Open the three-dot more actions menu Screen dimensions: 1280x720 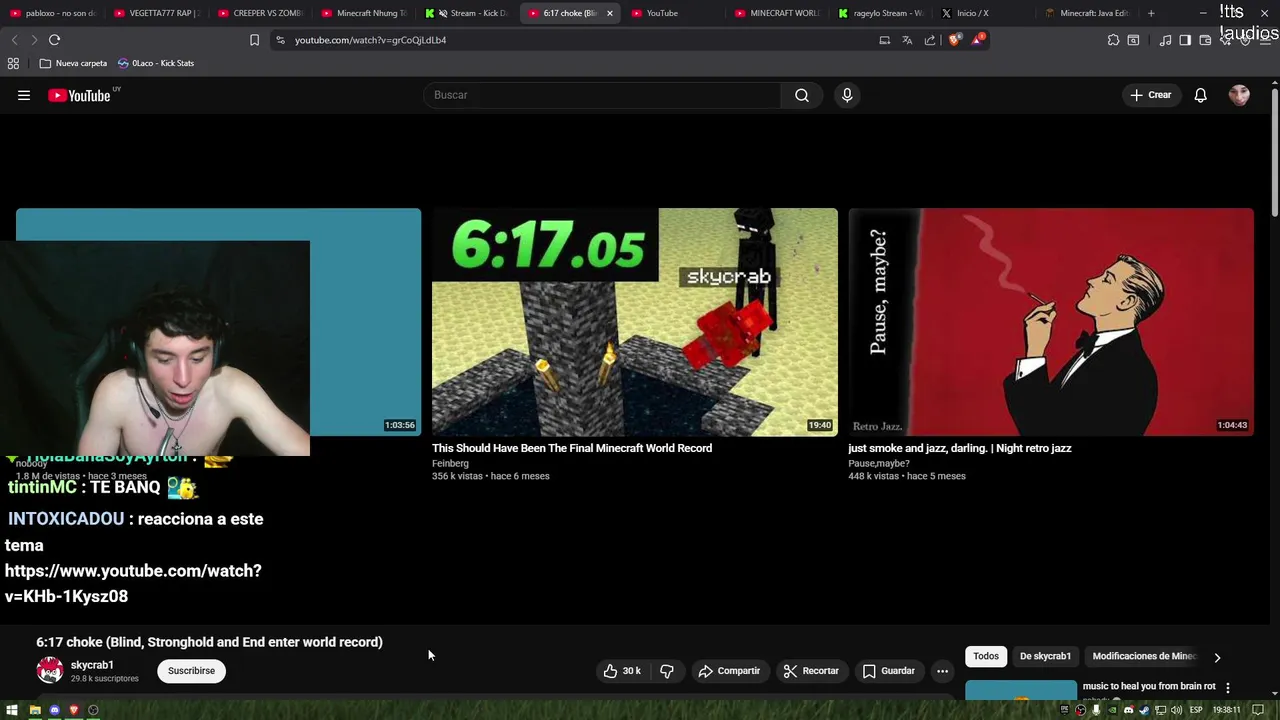[942, 671]
